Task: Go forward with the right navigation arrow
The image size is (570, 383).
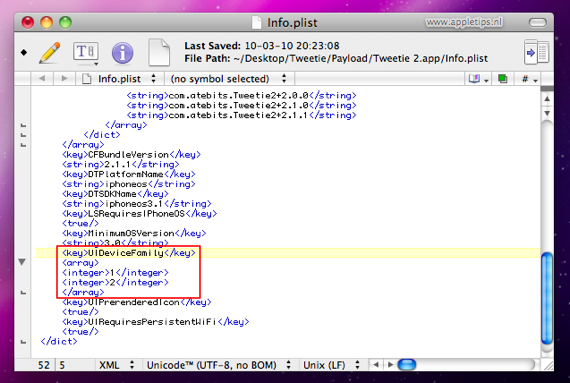Action: click(64, 78)
